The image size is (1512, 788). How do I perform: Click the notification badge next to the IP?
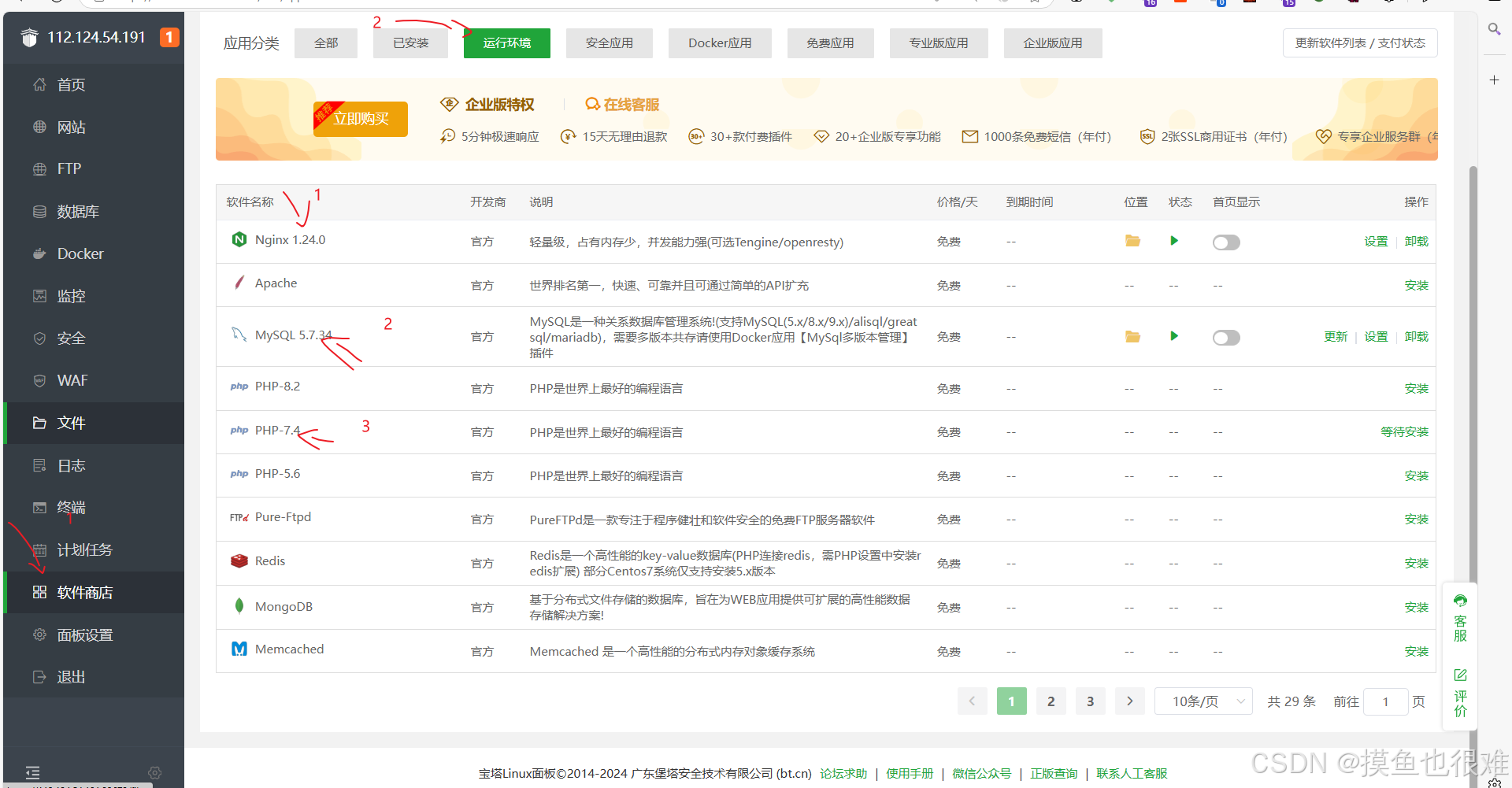click(x=169, y=37)
